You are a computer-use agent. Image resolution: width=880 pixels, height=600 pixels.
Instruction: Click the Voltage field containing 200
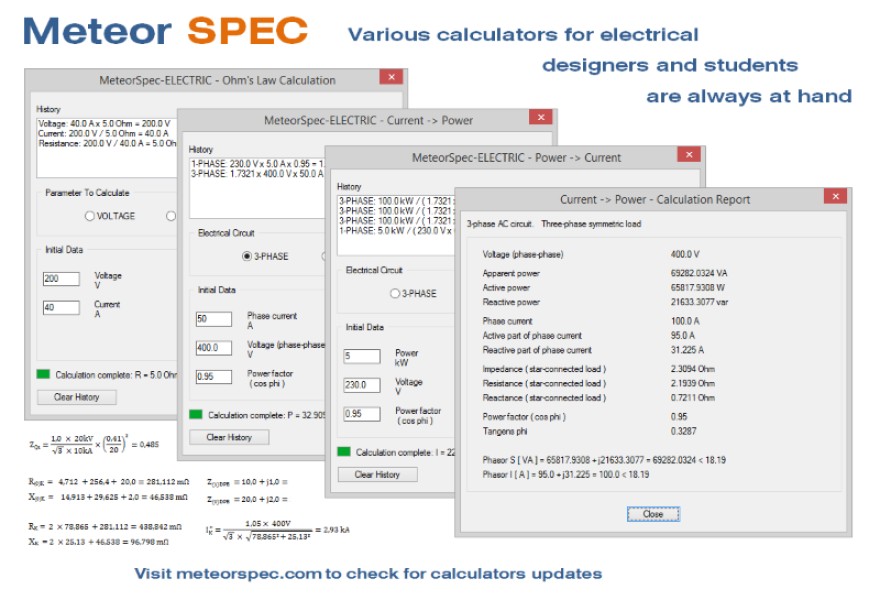pyautogui.click(x=61, y=279)
